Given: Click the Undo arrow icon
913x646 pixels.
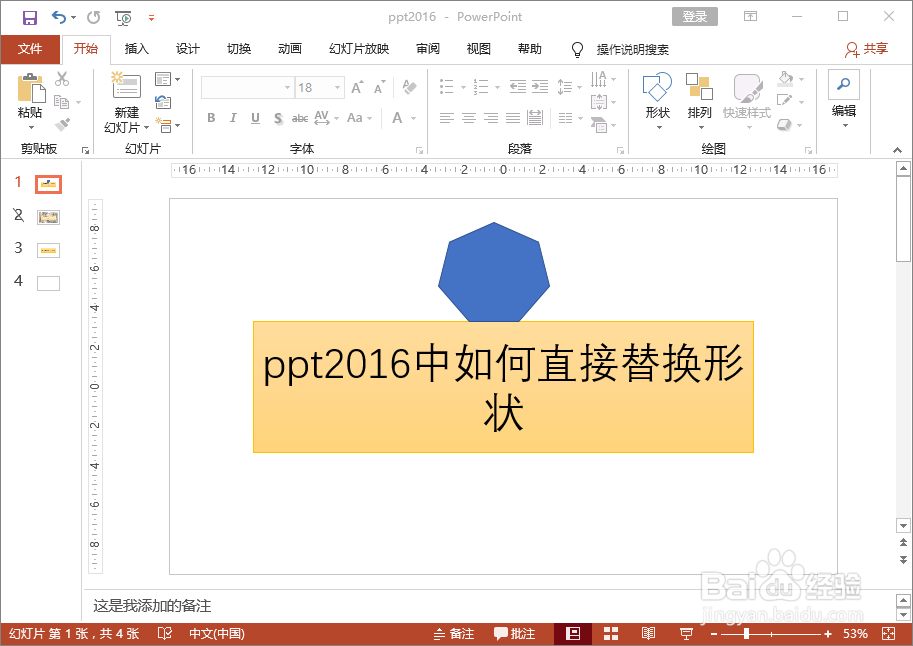Looking at the screenshot, I should [x=59, y=17].
